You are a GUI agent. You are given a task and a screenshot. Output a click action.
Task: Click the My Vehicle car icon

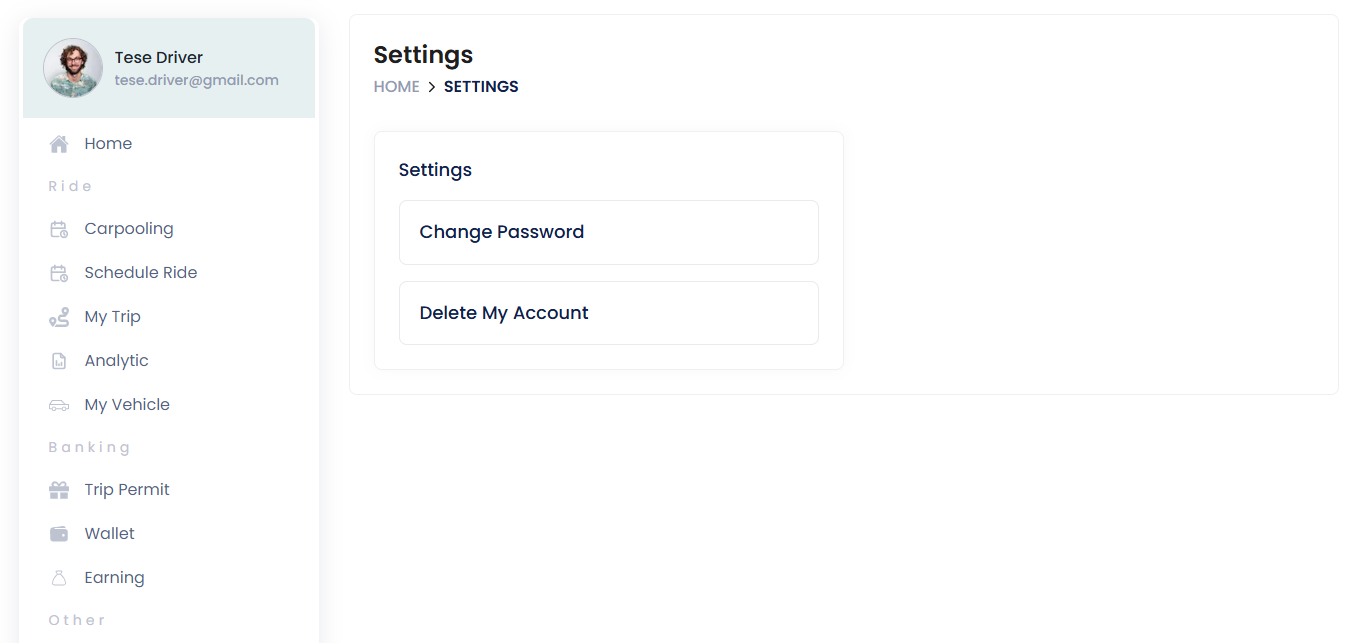point(59,405)
